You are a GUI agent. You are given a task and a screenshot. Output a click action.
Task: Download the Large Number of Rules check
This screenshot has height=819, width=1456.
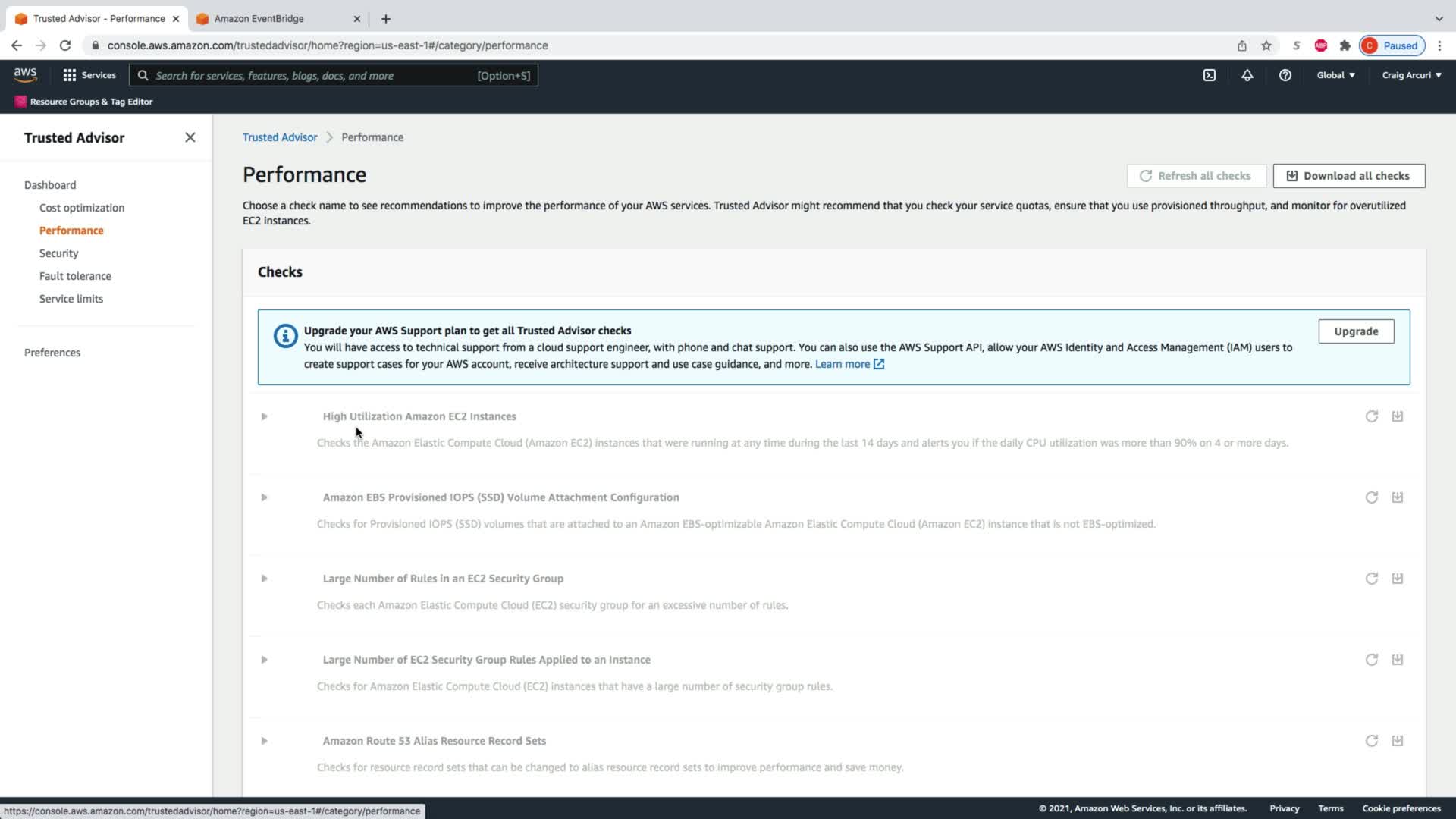pos(1397,579)
